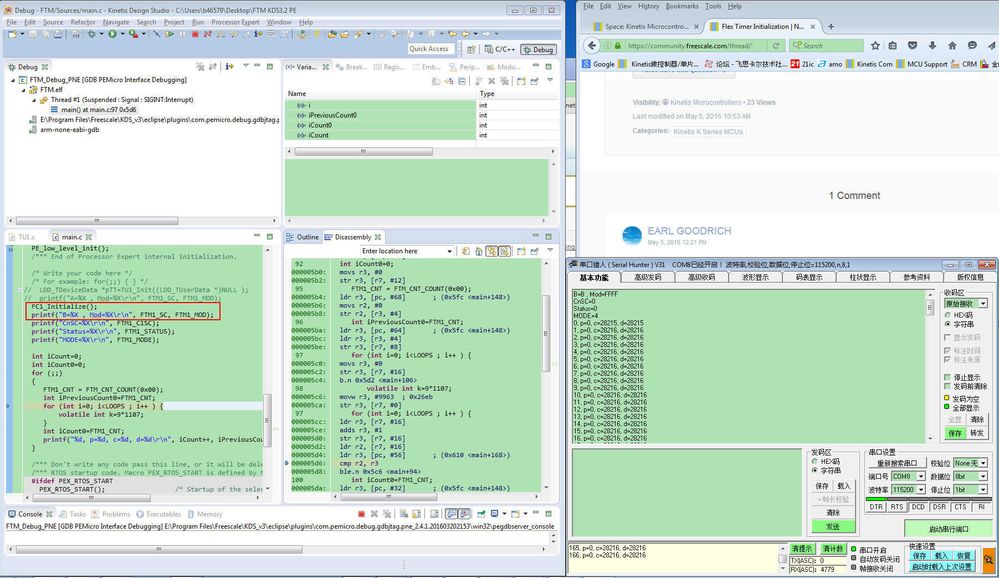Click Collapse All icon in Variables view
The image size is (999, 578).
tap(462, 81)
